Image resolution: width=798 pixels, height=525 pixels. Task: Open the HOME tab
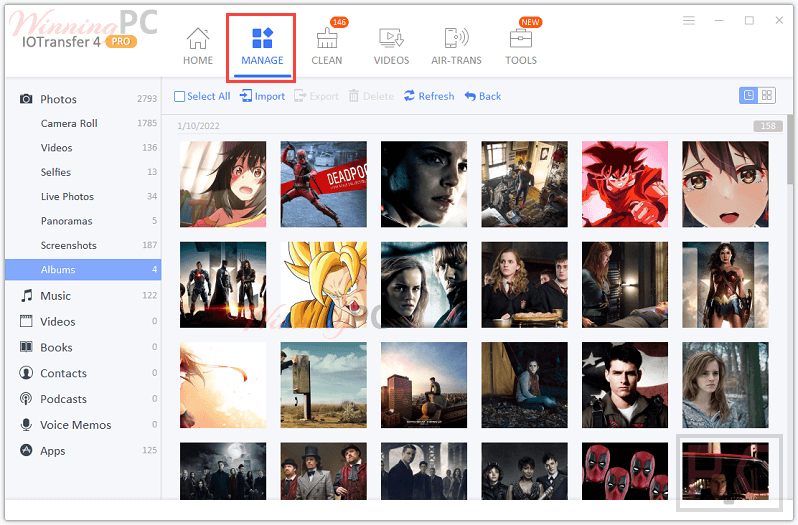click(x=197, y=46)
